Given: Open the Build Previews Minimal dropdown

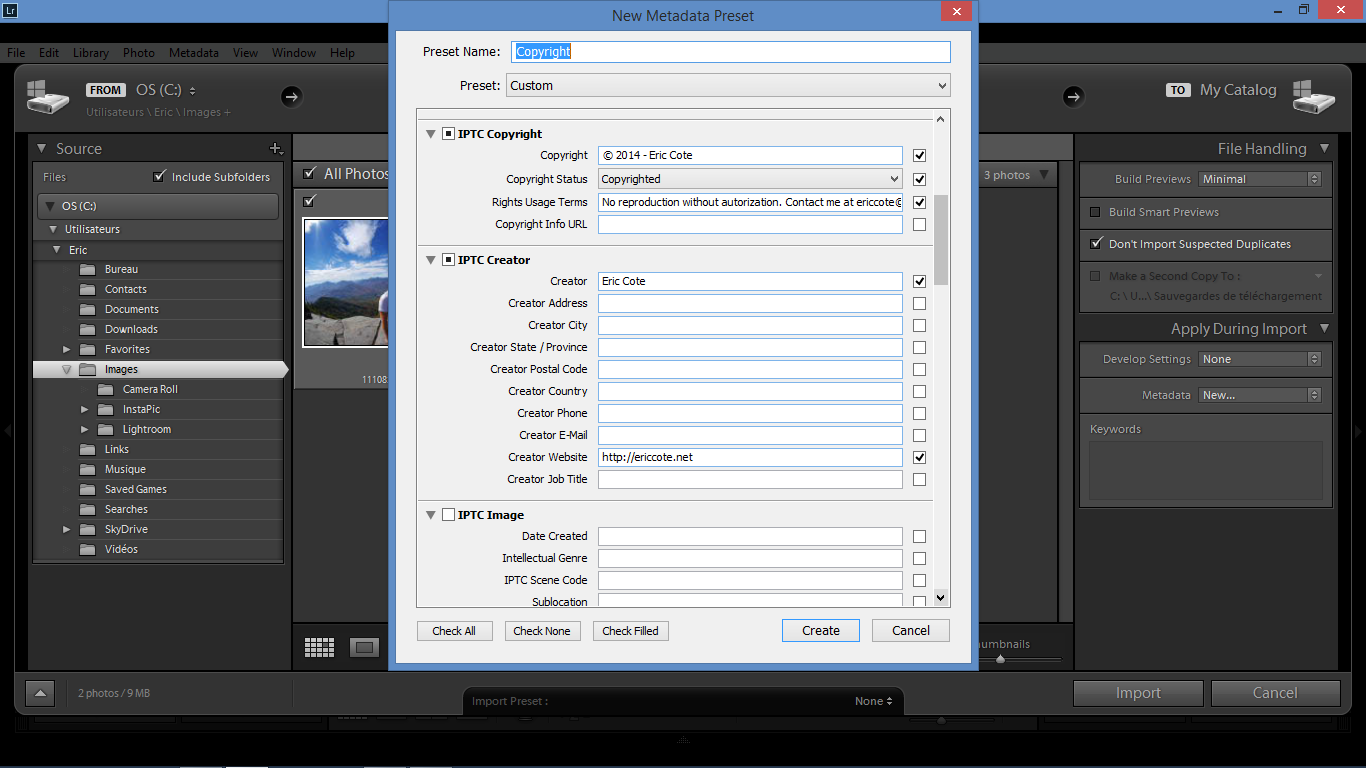Looking at the screenshot, I should (1260, 179).
